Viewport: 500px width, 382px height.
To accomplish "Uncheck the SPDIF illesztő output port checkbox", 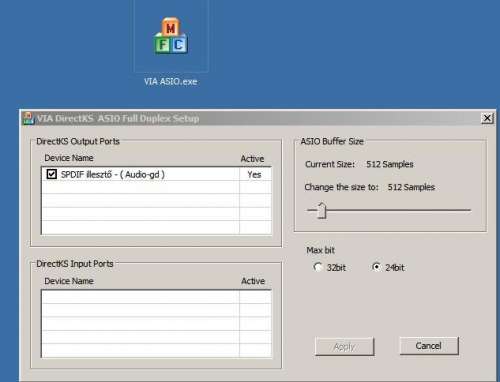I will 51,174.
